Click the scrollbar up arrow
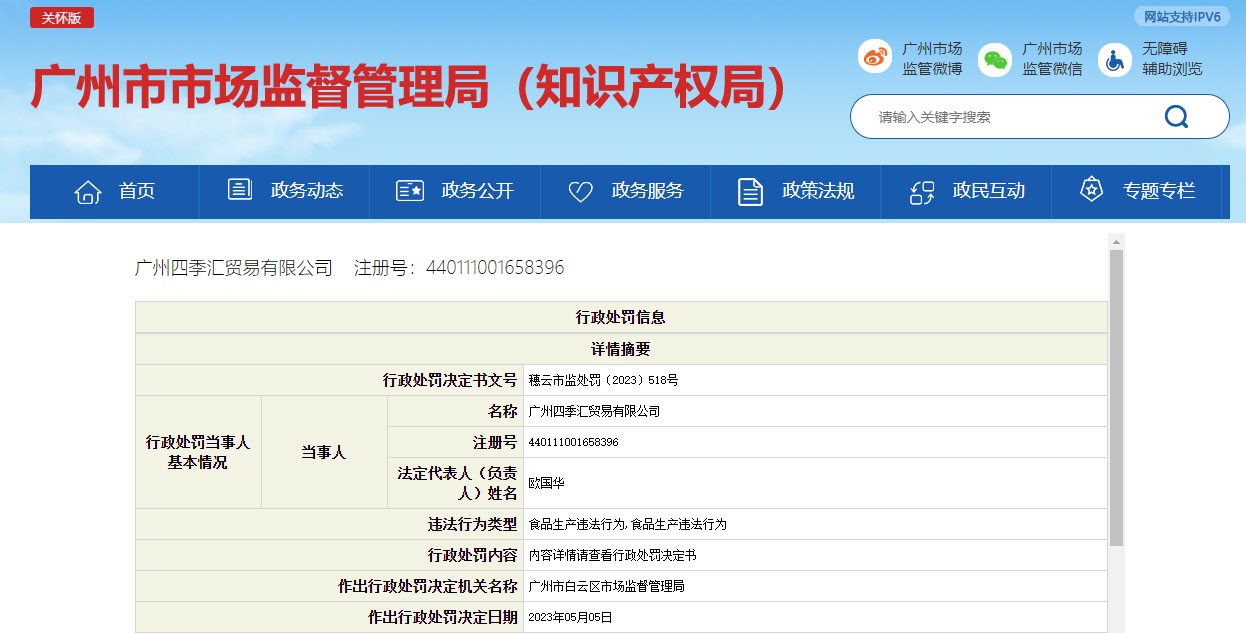The image size is (1246, 633). point(1116,241)
